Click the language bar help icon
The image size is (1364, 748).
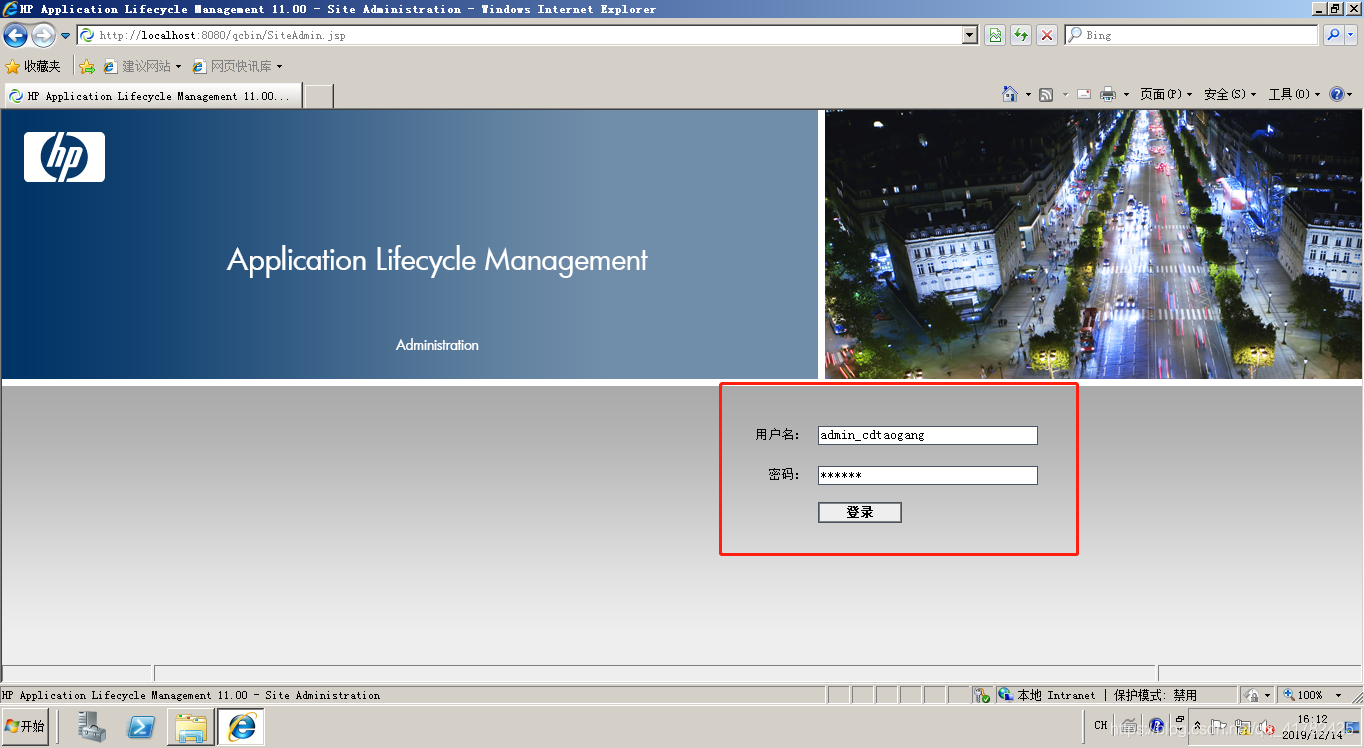point(1157,726)
